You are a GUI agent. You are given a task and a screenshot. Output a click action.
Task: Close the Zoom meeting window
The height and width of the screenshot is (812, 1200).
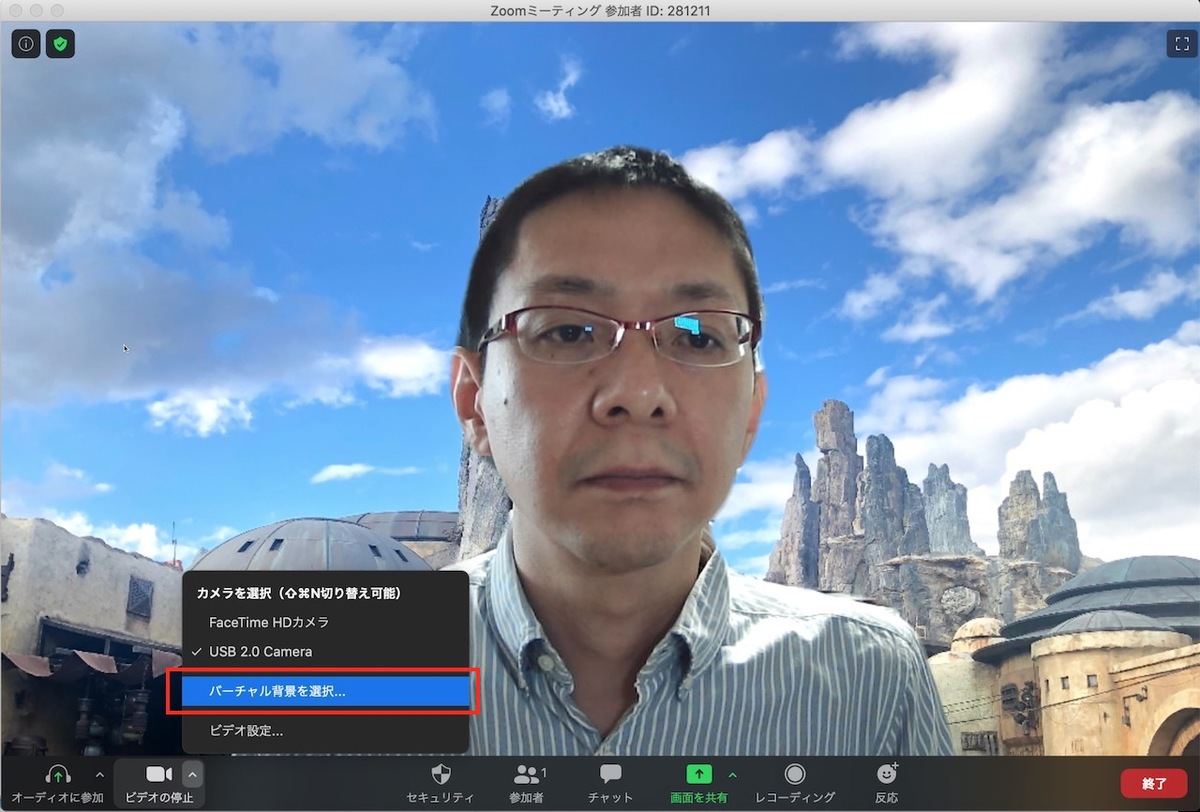pos(16,9)
